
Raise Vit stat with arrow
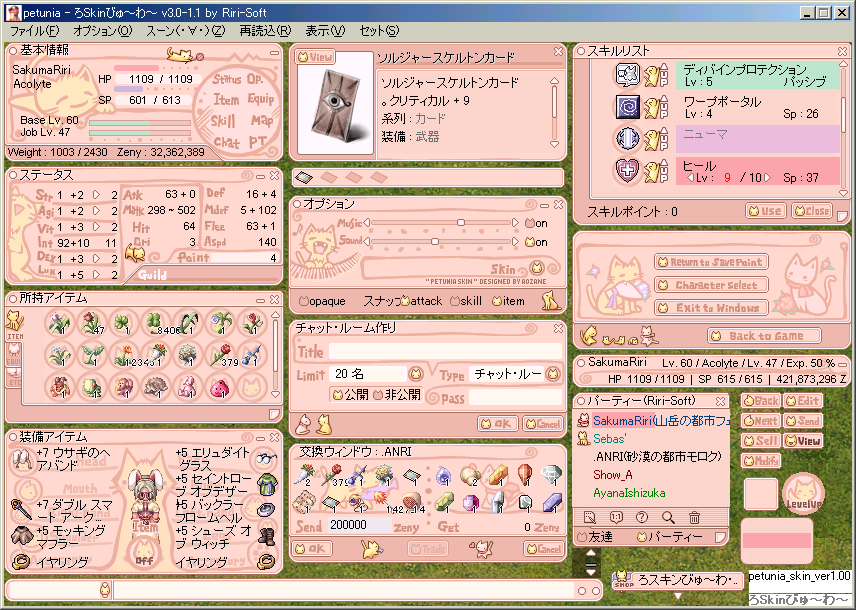97,227
